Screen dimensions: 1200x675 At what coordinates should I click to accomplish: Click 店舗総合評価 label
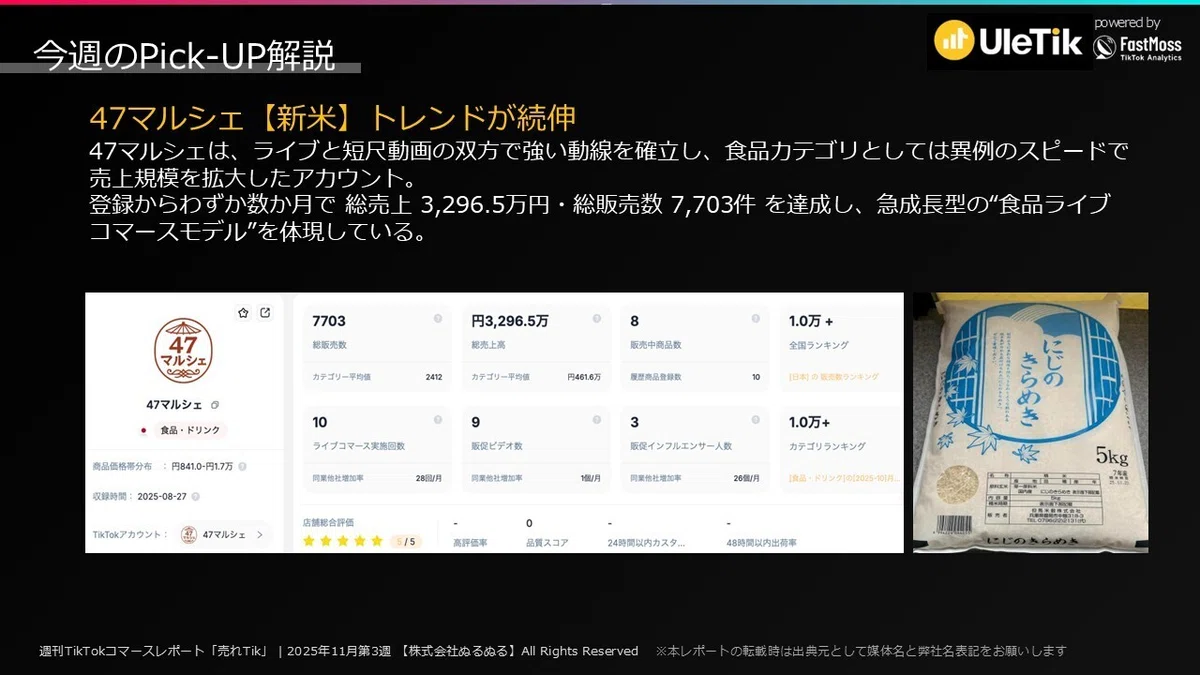[x=328, y=522]
